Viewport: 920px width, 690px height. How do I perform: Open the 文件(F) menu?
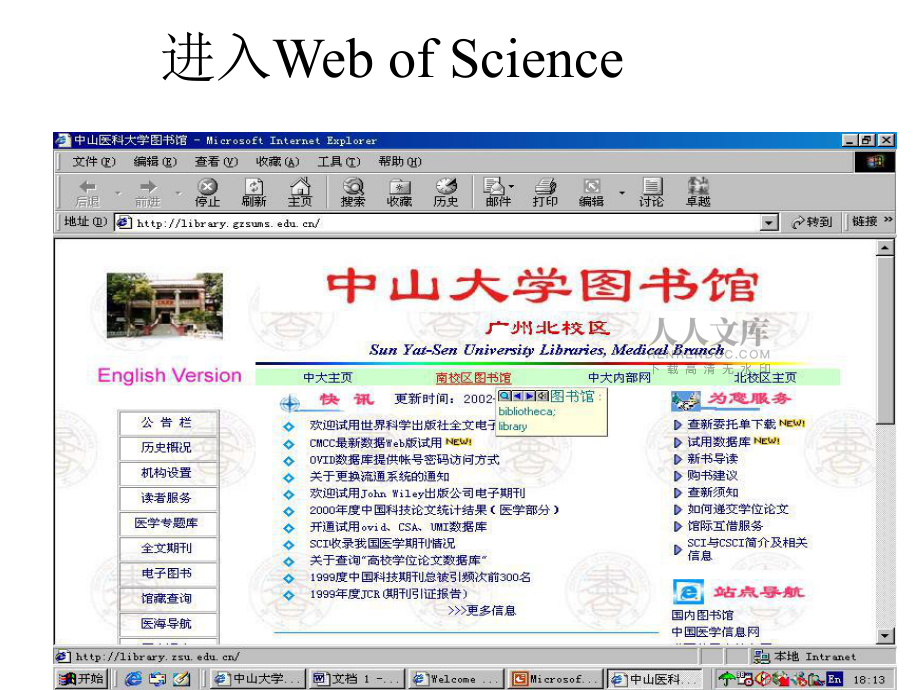[94, 161]
